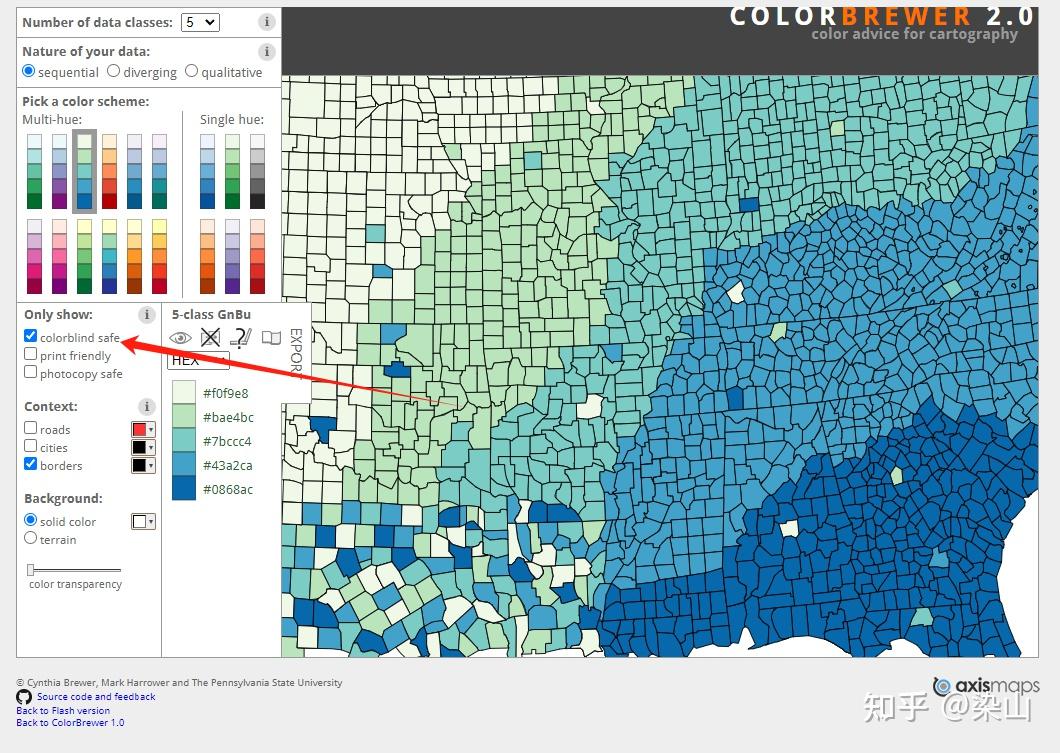Open the roads red color dropdown
Screen dimensions: 1060x753
tap(143, 429)
